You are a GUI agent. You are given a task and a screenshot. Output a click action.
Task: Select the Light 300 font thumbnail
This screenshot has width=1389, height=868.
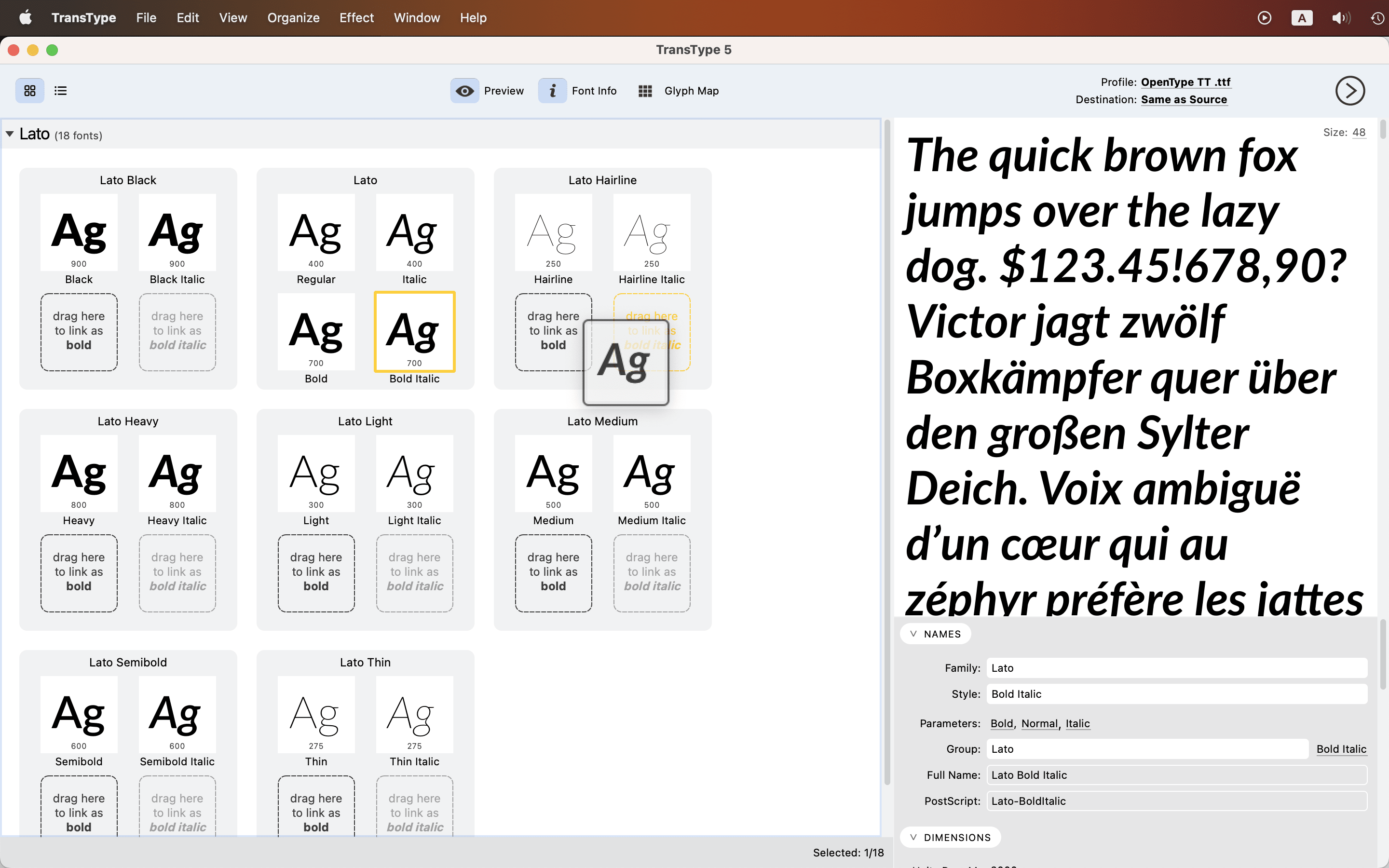click(316, 473)
